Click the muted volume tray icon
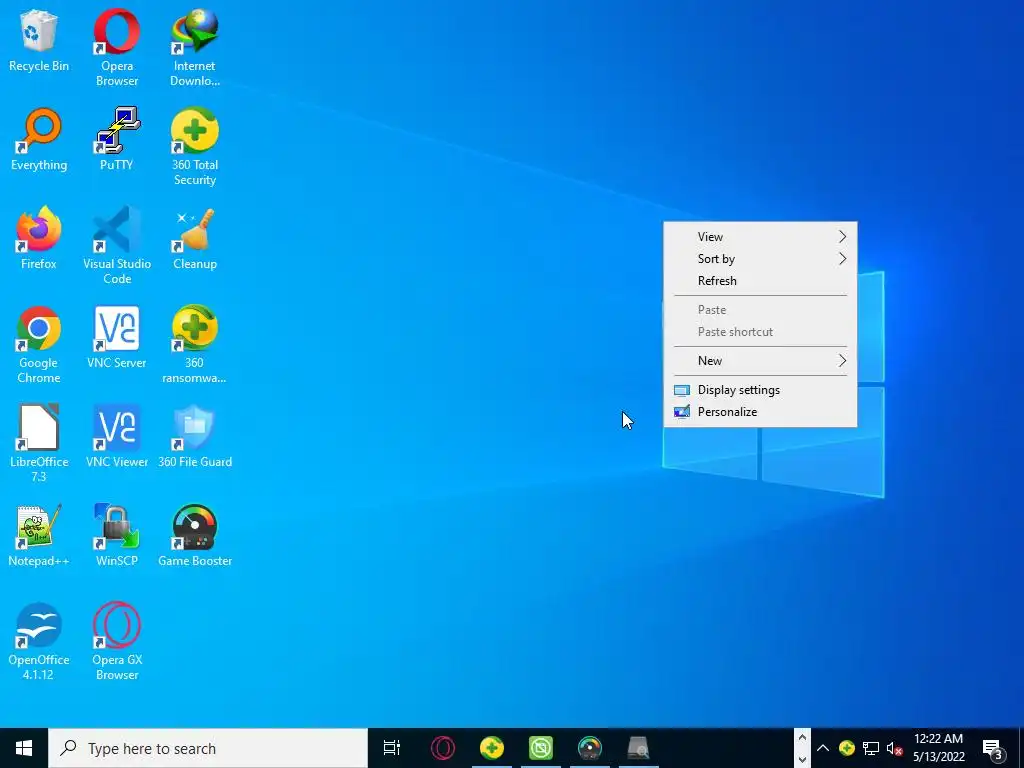Image resolution: width=1024 pixels, height=768 pixels. [895, 748]
